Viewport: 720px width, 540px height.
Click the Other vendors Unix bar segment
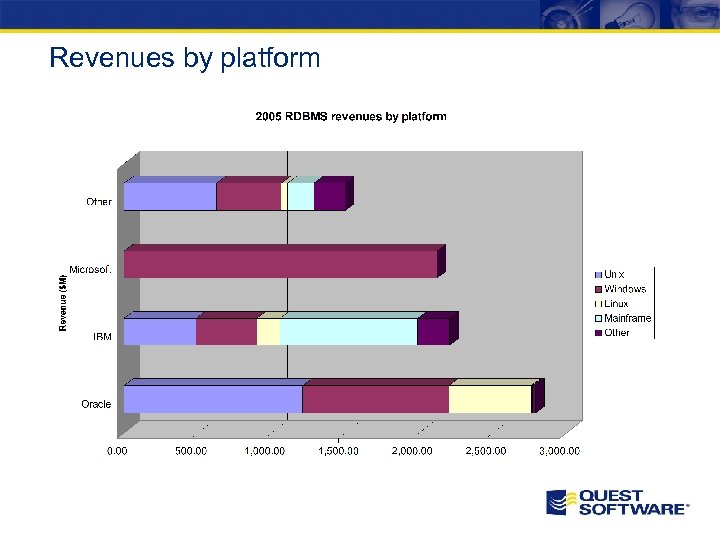(x=170, y=197)
